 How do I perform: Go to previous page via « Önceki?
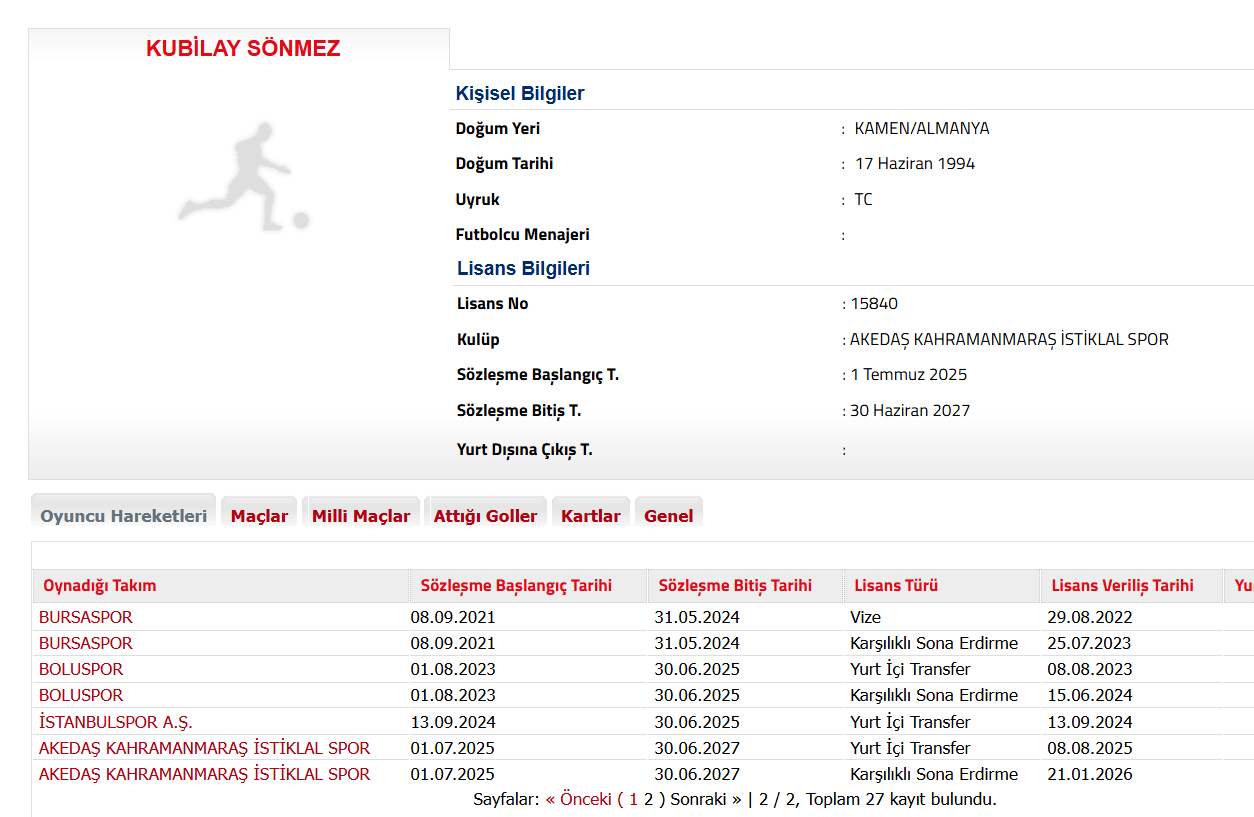coord(578,799)
